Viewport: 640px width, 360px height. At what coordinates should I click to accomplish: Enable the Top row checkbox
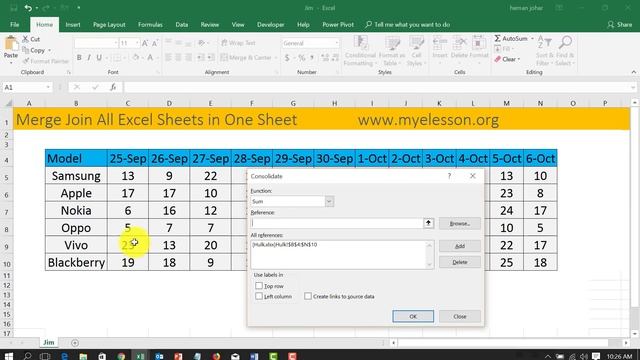pyautogui.click(x=259, y=286)
